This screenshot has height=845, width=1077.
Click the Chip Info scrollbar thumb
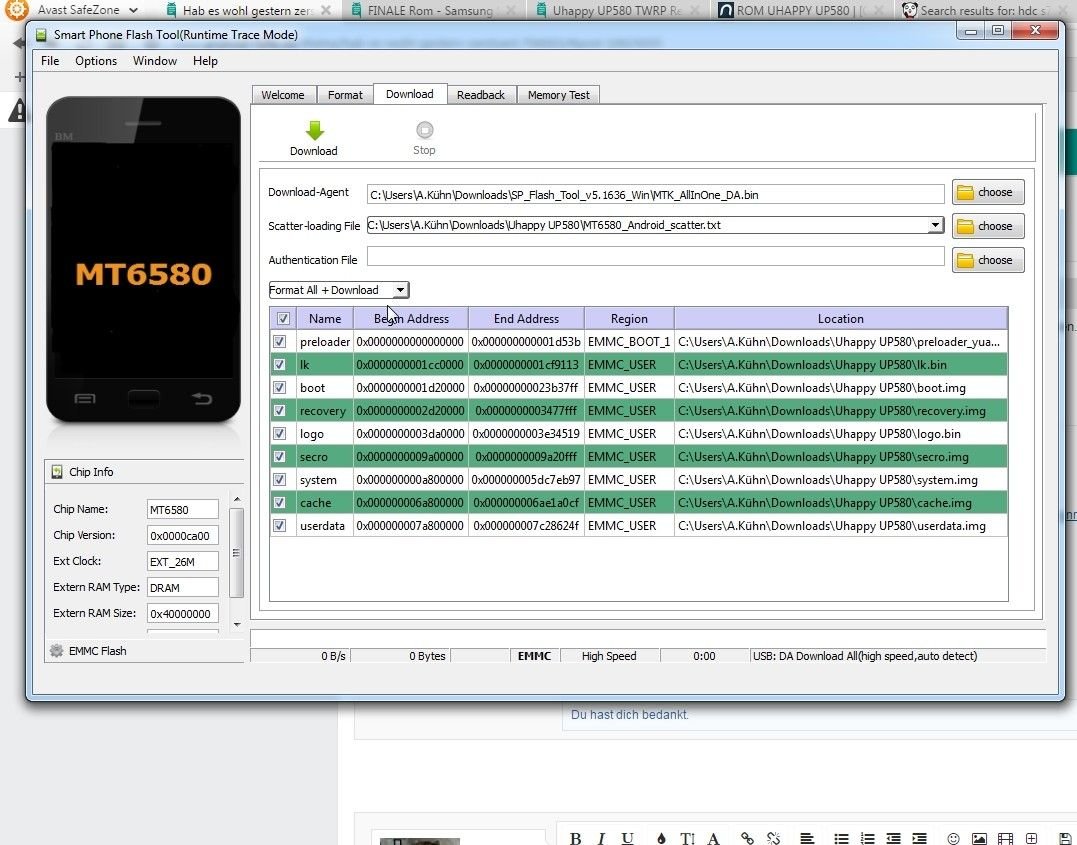point(236,553)
